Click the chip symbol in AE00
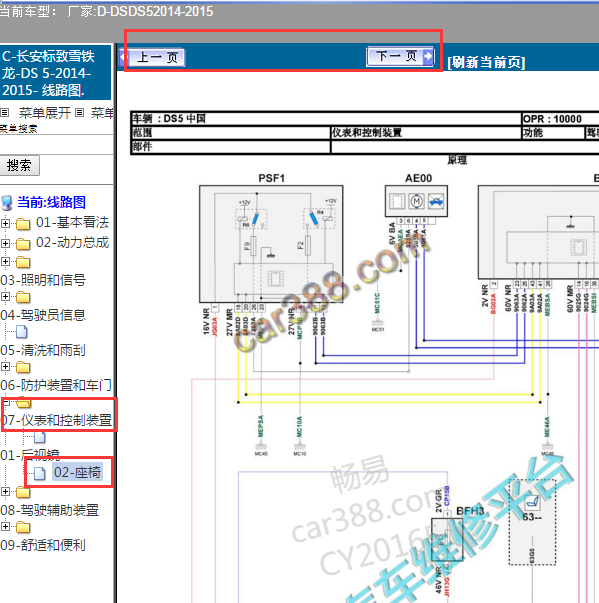Viewport: 599px width, 603px height. [x=397, y=201]
